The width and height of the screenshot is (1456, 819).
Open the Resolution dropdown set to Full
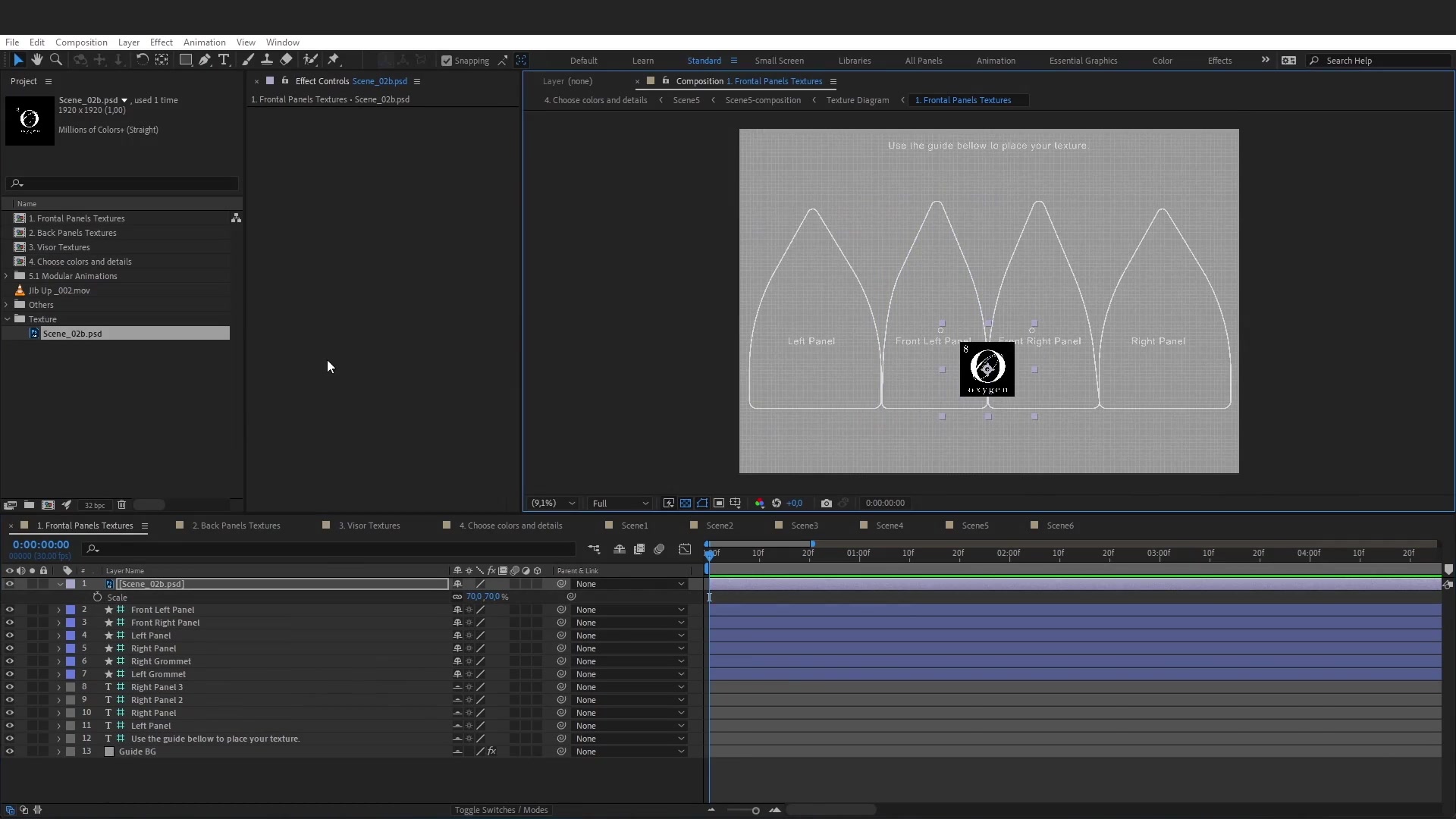[619, 503]
